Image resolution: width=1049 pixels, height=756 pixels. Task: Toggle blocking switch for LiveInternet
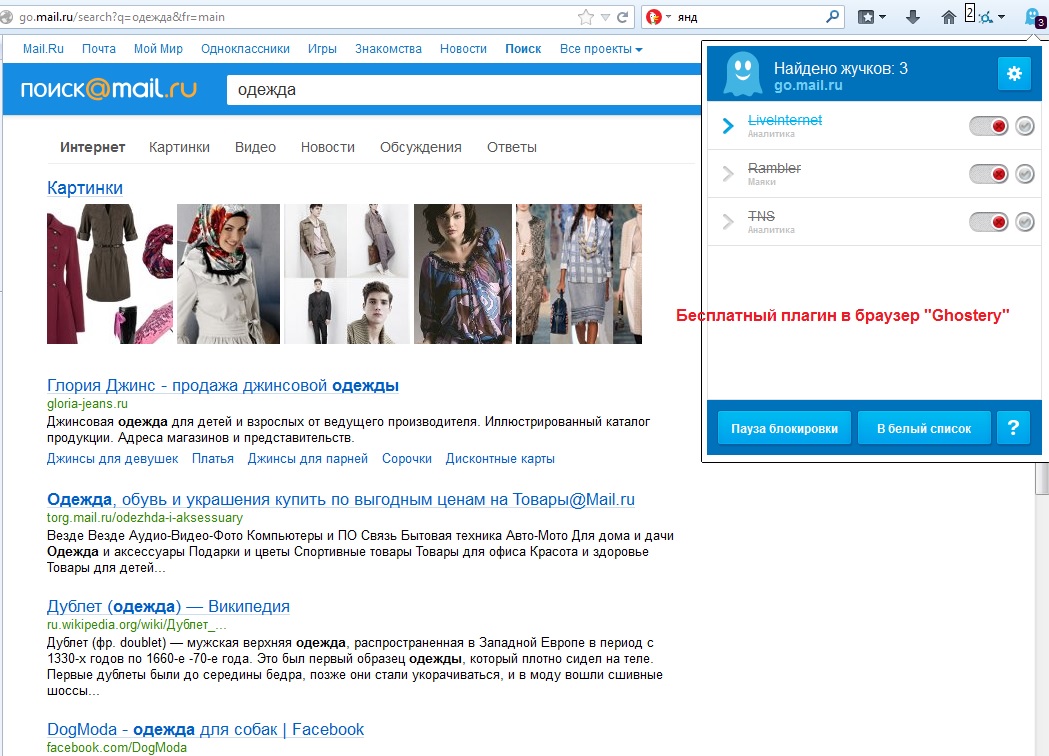(x=988, y=126)
